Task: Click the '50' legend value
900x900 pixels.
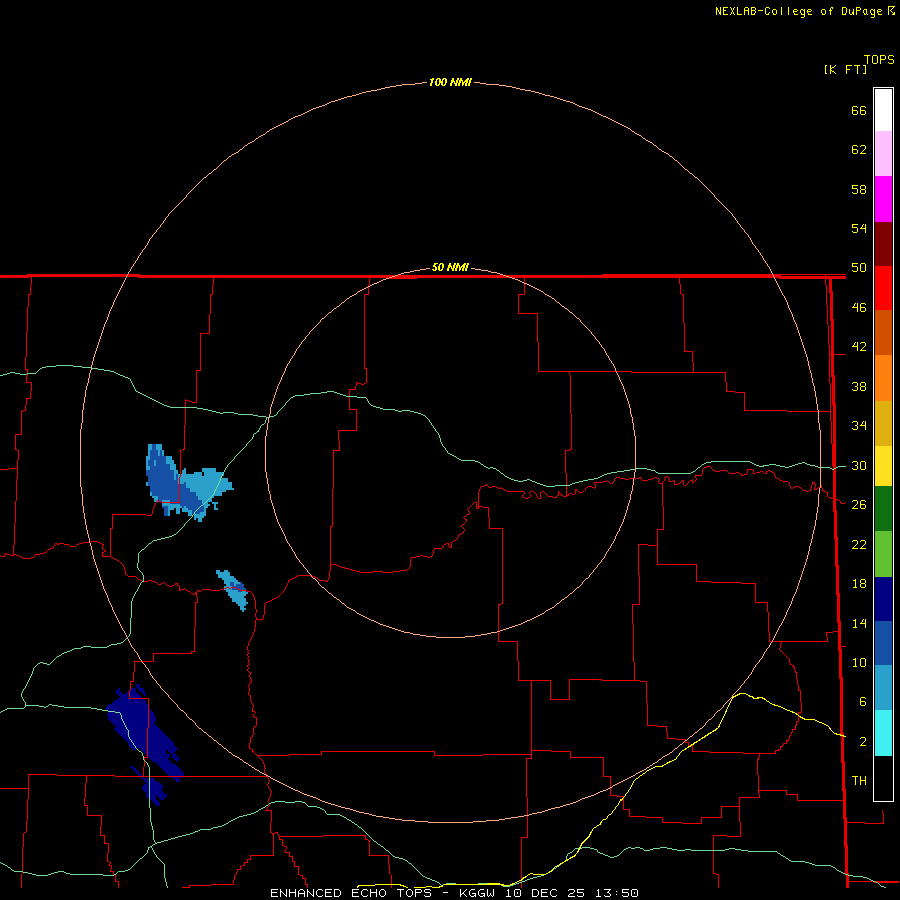Action: [x=859, y=268]
